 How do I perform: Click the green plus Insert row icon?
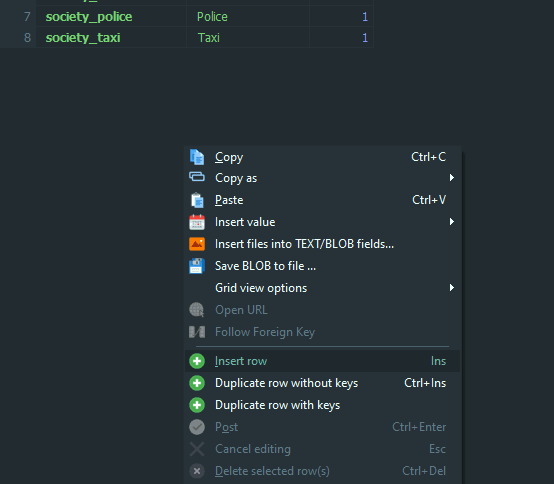197,361
